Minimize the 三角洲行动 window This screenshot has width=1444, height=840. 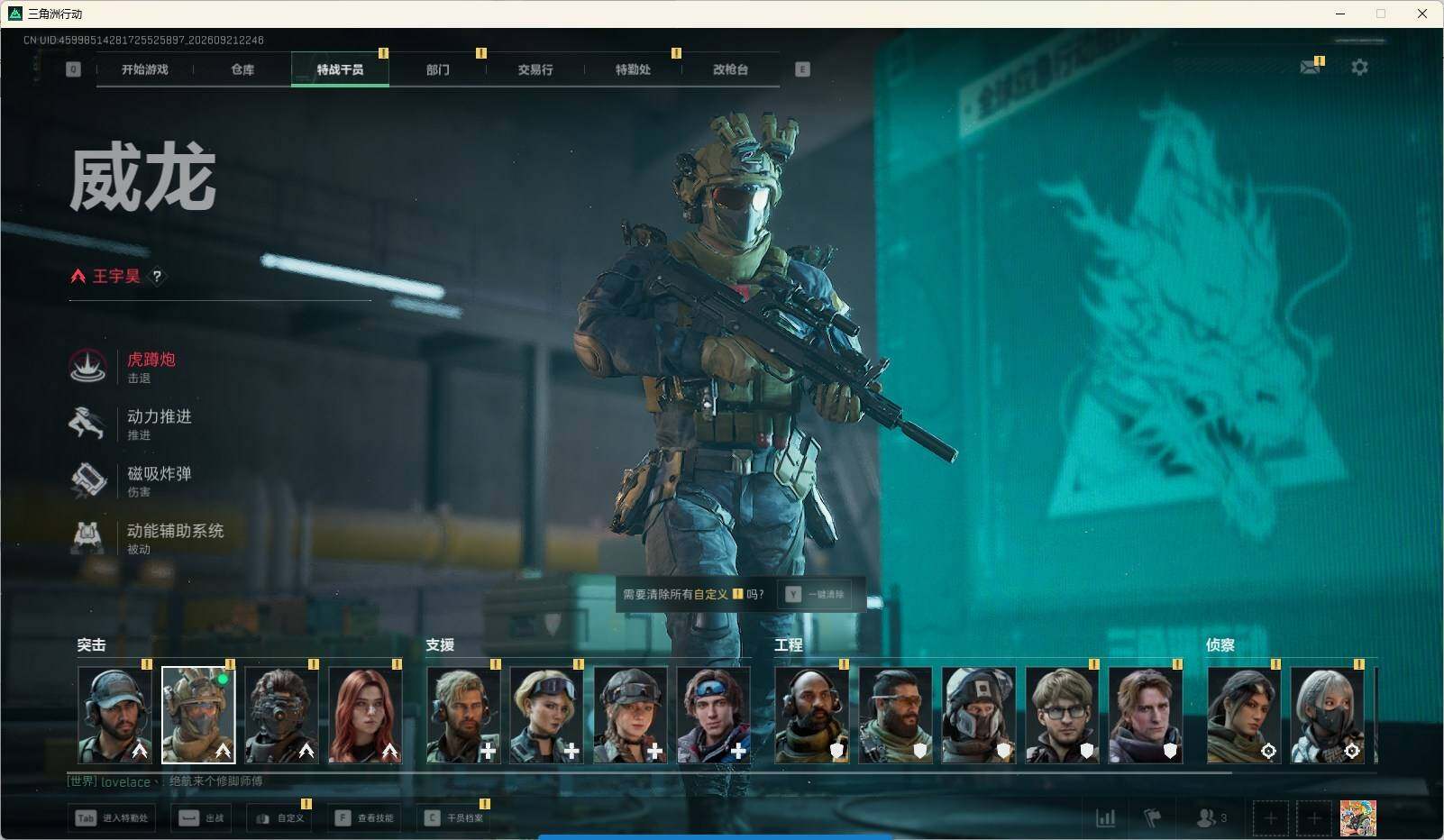[1339, 14]
